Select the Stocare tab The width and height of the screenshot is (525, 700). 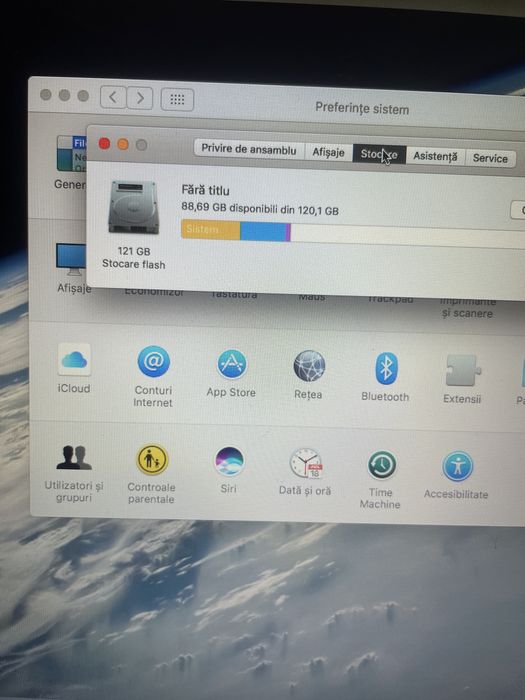[x=379, y=154]
